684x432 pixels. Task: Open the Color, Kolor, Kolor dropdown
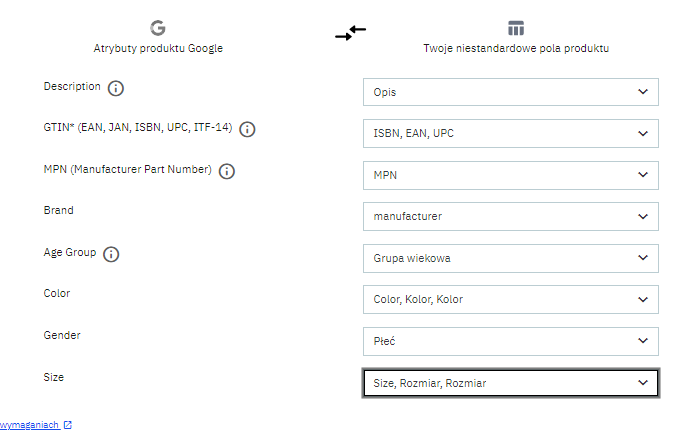[510, 299]
